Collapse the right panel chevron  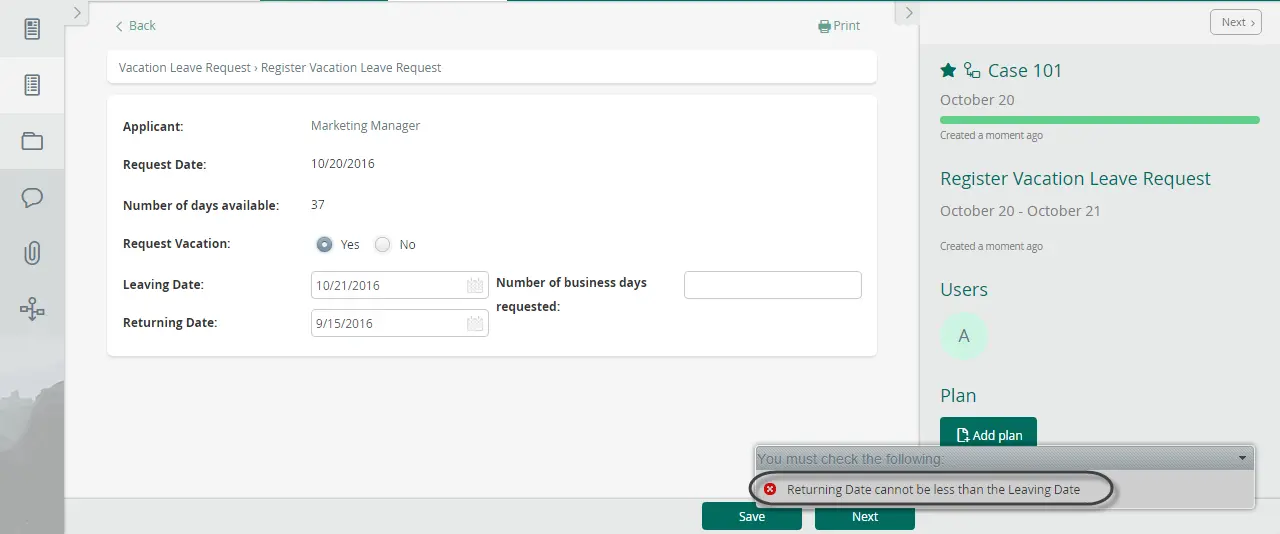click(x=909, y=12)
